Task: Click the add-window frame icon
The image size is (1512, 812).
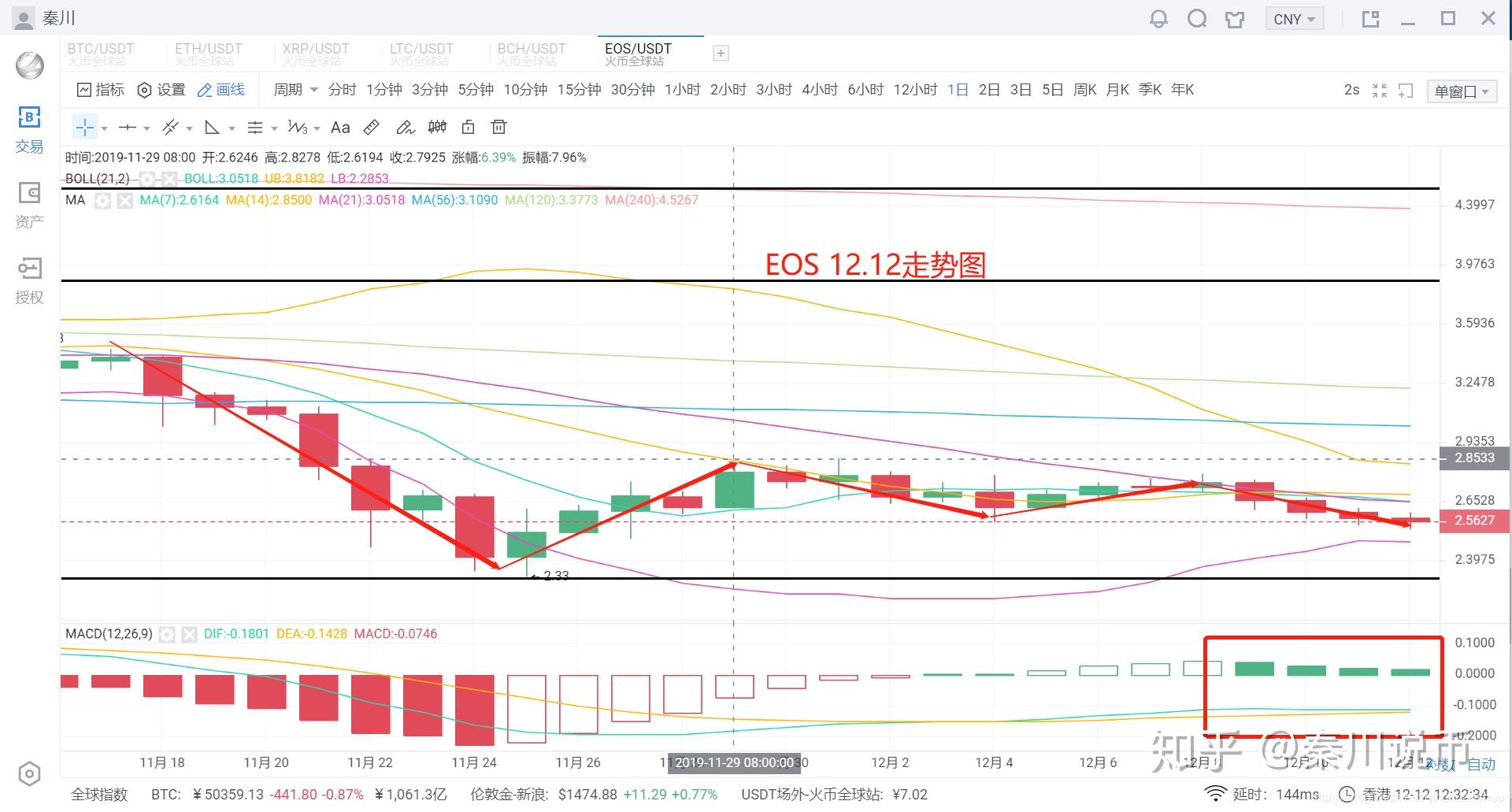Action: 1406,91
